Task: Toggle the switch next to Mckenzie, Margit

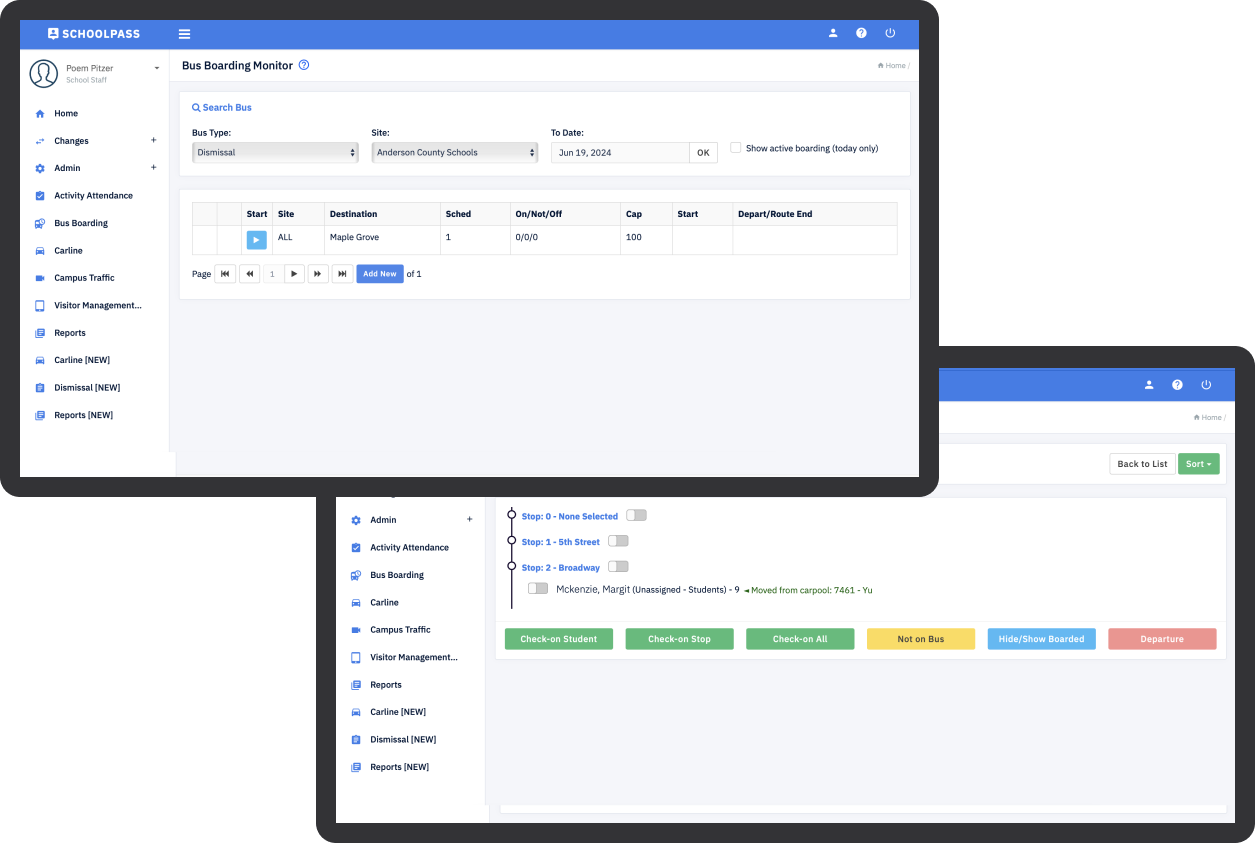Action: [x=538, y=589]
